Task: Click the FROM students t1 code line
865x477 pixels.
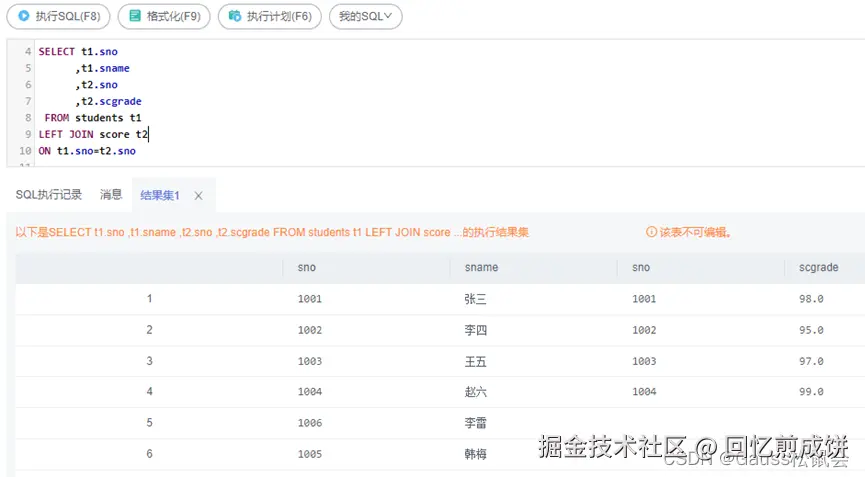Action: [93, 117]
